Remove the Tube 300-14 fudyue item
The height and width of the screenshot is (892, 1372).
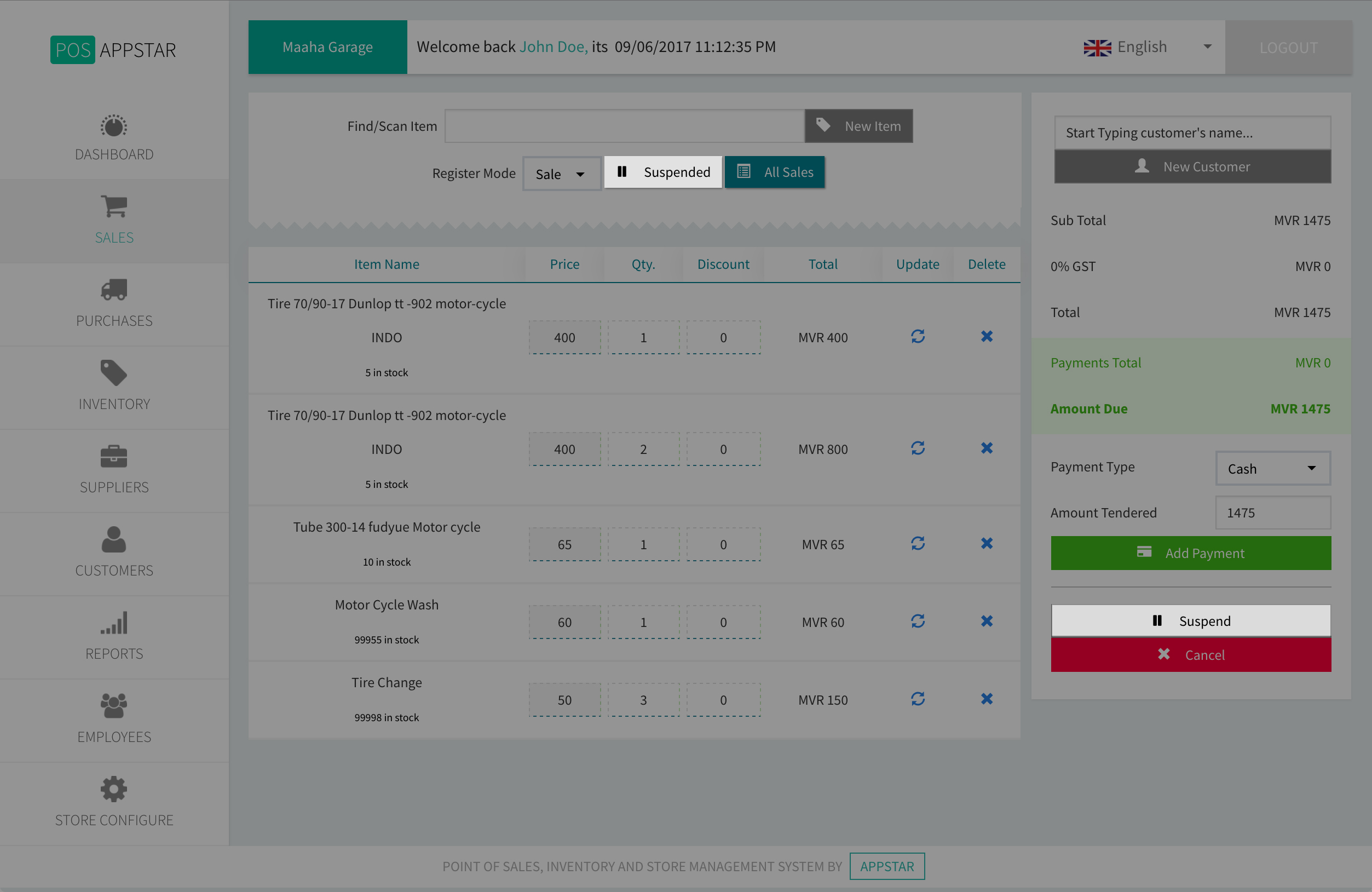(987, 543)
